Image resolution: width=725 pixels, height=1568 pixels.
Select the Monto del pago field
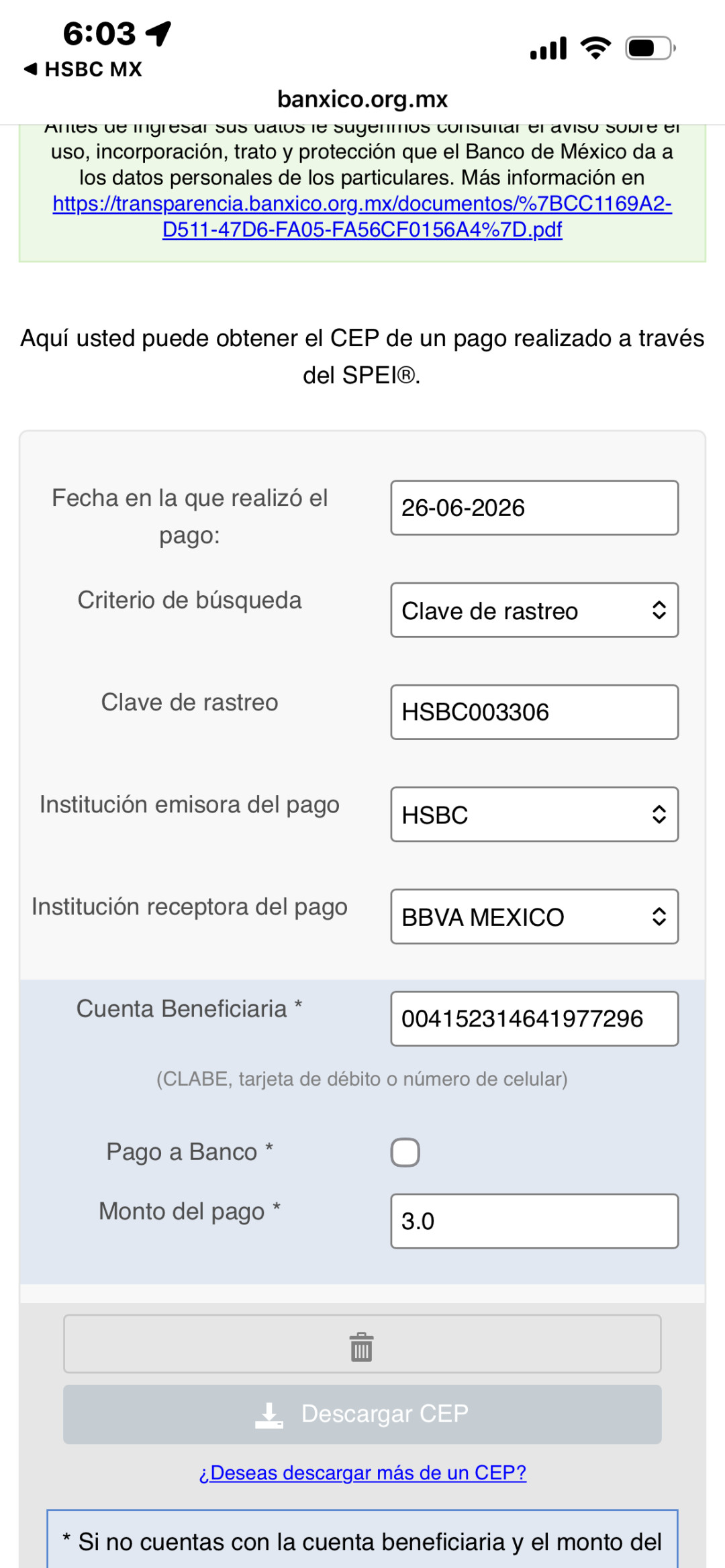(534, 1221)
